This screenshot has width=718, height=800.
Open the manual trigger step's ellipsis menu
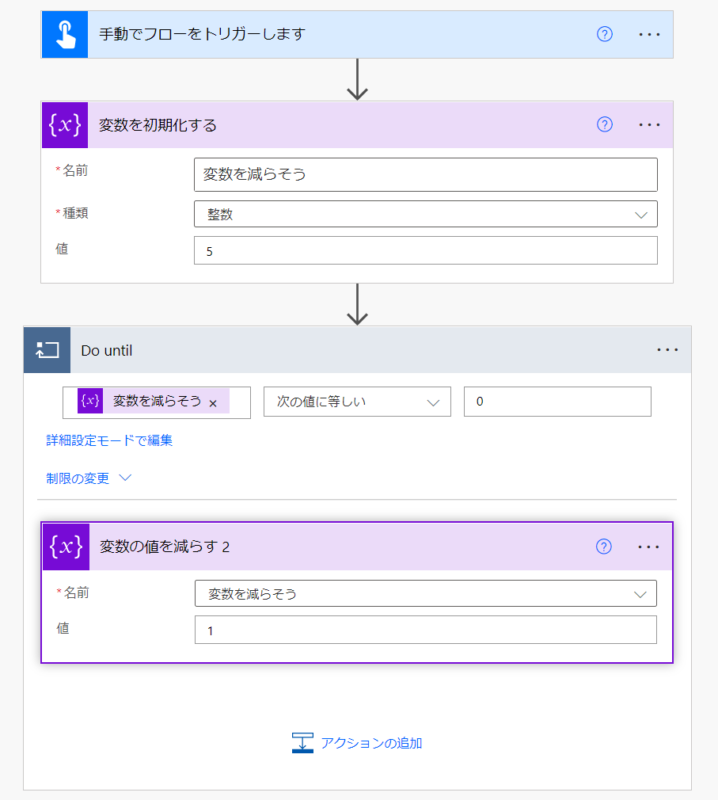click(x=650, y=34)
